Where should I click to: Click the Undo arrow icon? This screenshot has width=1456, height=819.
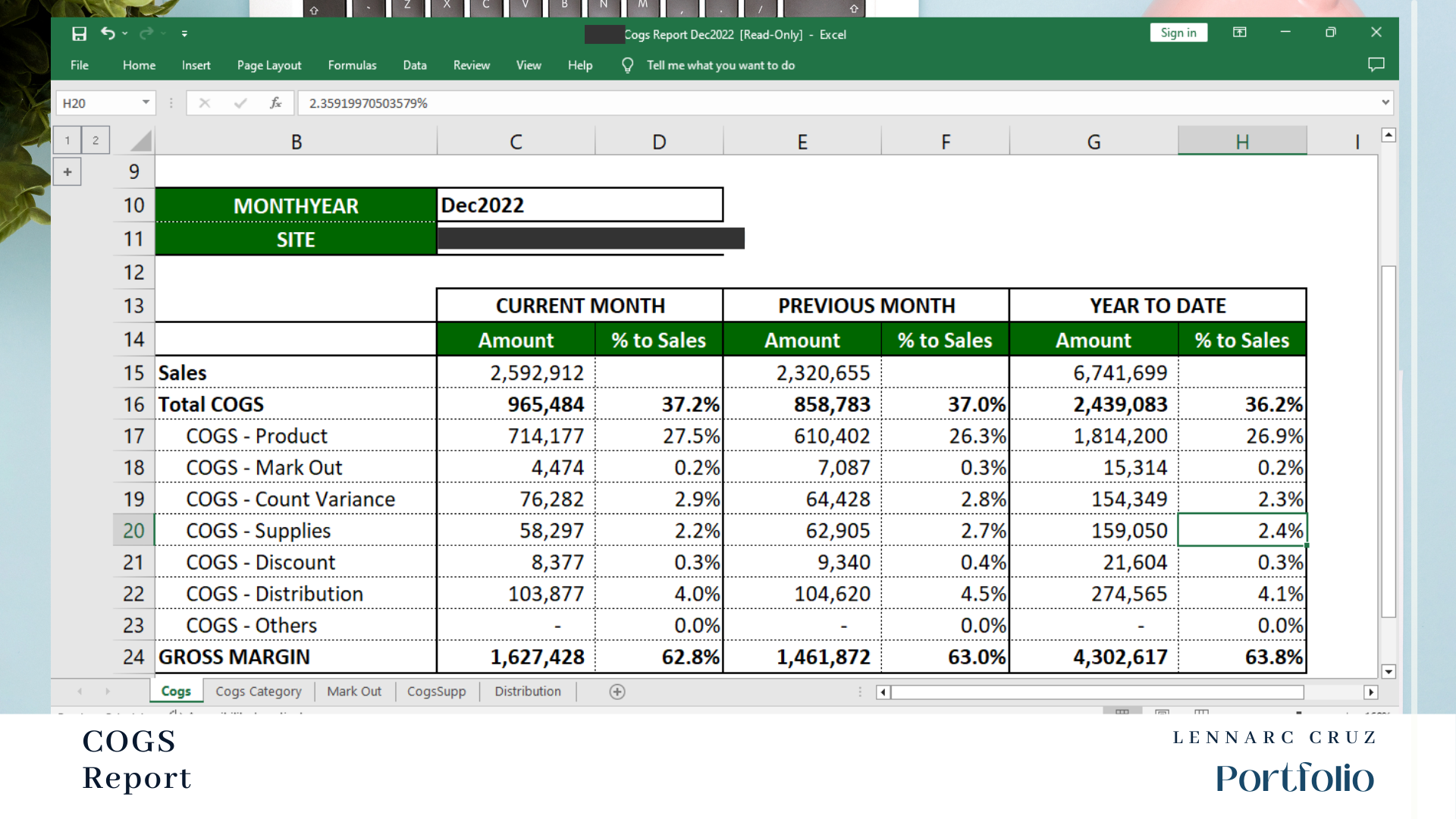pyautogui.click(x=108, y=33)
